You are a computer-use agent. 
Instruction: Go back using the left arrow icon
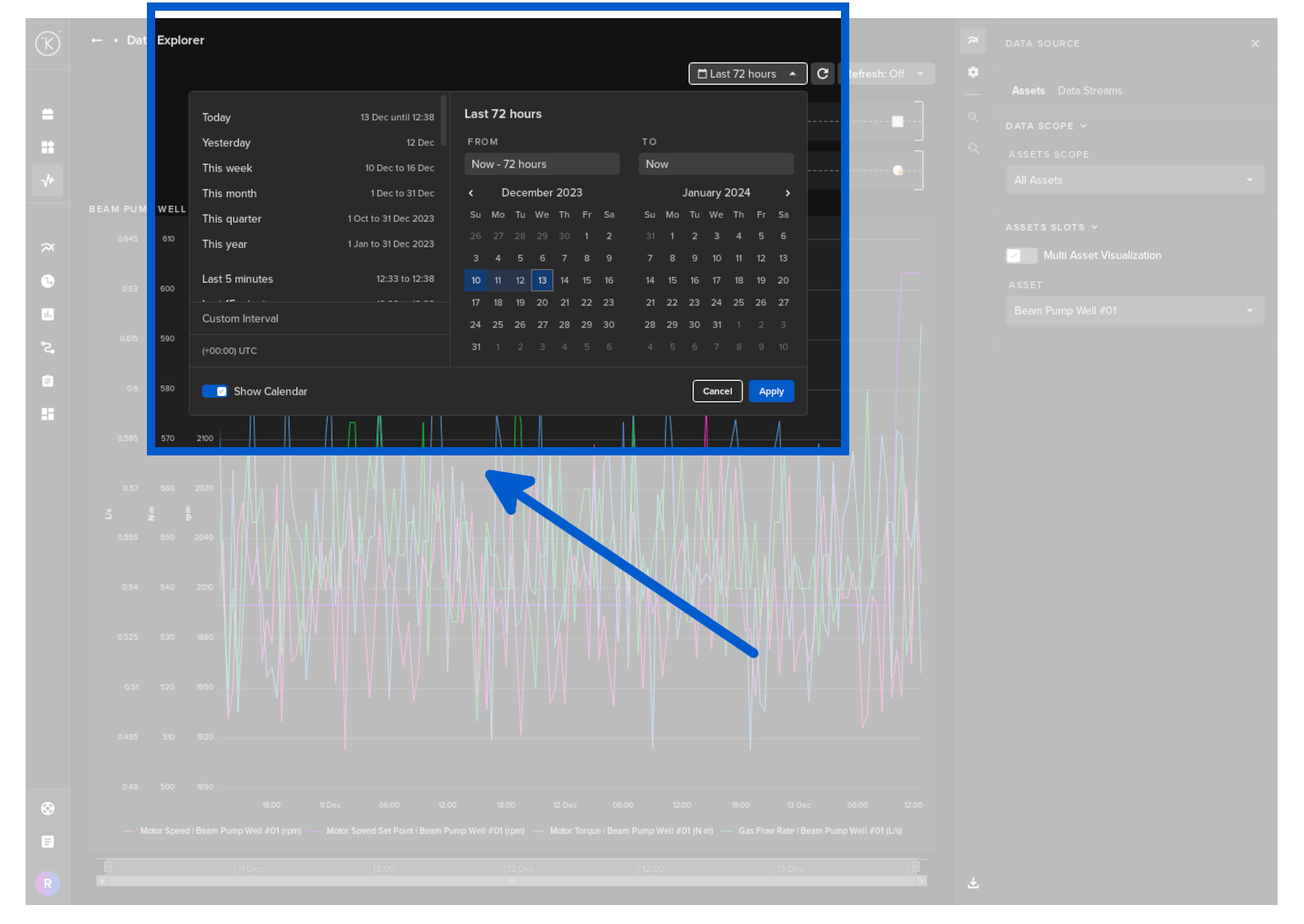pos(97,40)
